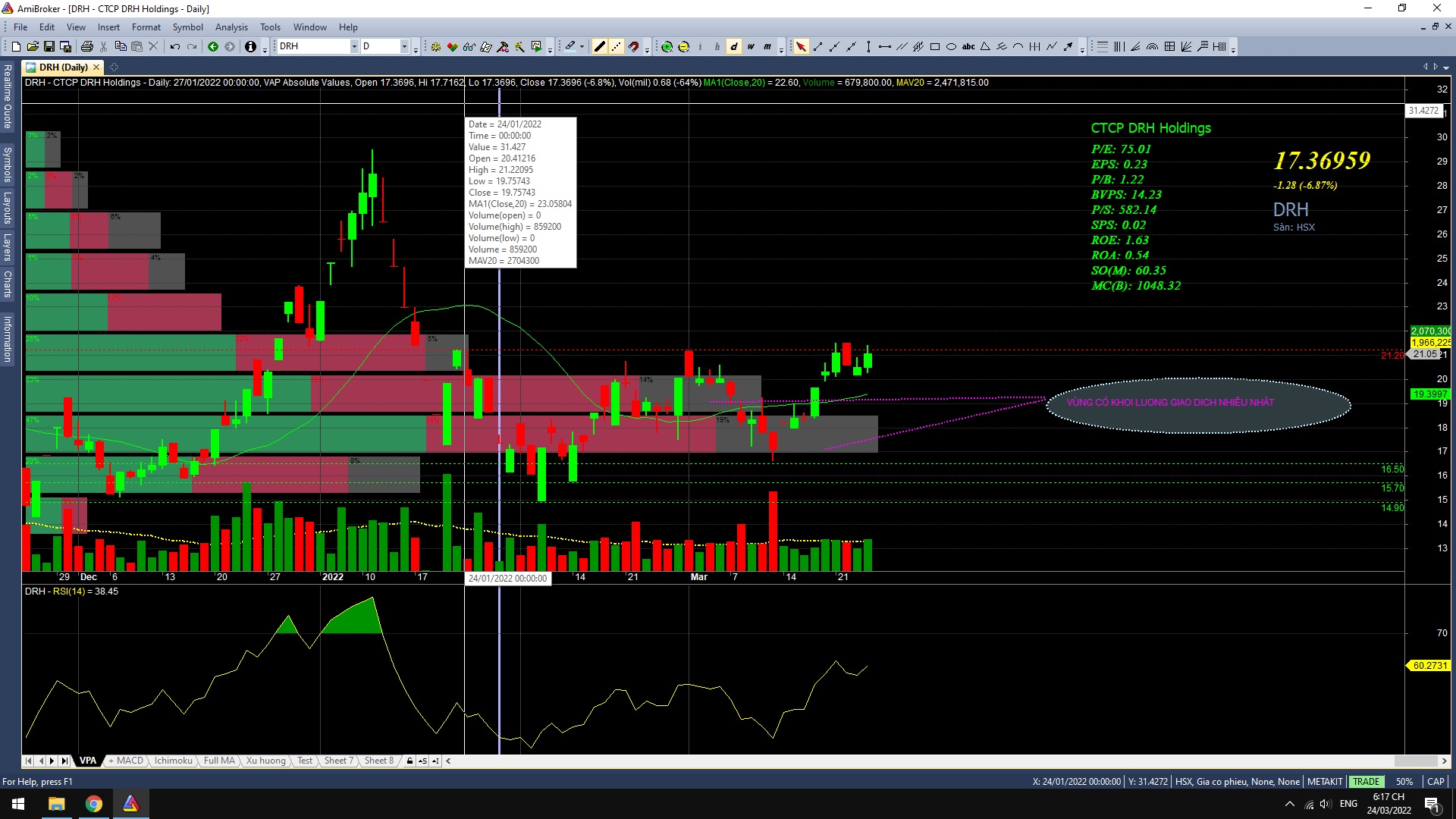
Task: Select the rectangle drawing tool
Action: (x=935, y=47)
